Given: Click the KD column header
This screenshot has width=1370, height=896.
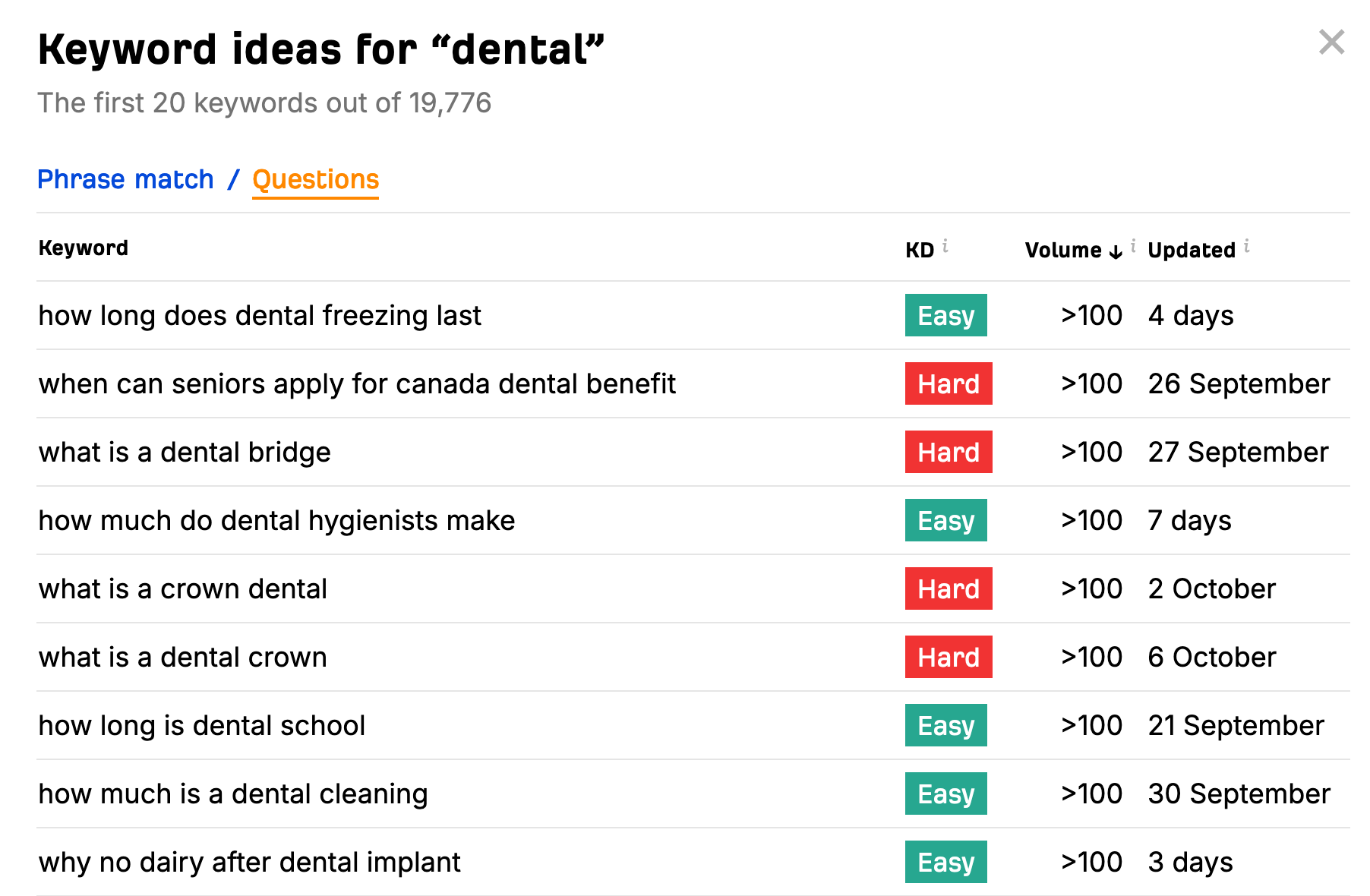Looking at the screenshot, I should click(x=920, y=251).
